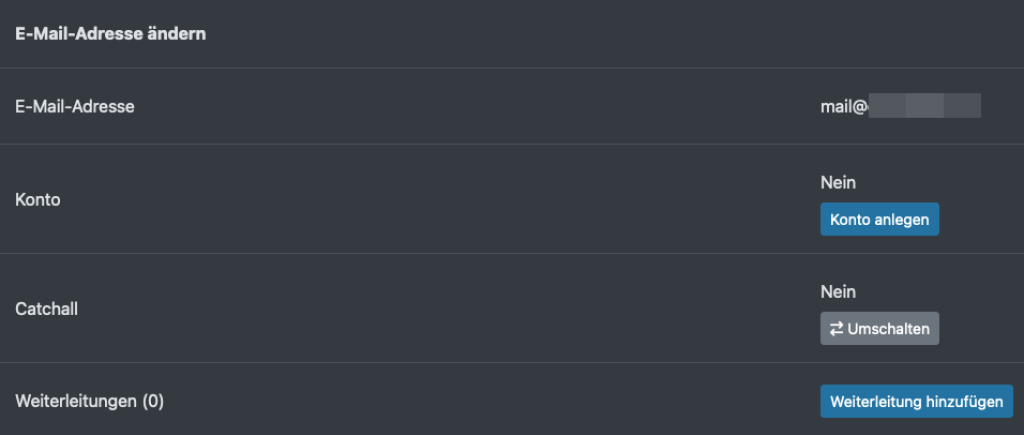Click the Catchall row label
Screen dimensions: 1024x435
(46, 309)
